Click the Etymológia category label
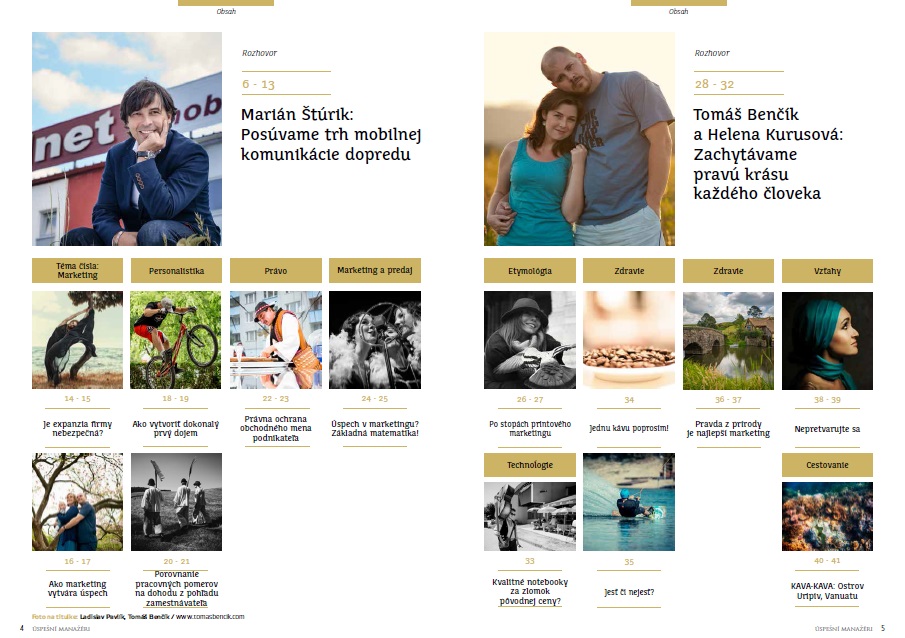The width and height of the screenshot is (905, 638). point(530,270)
